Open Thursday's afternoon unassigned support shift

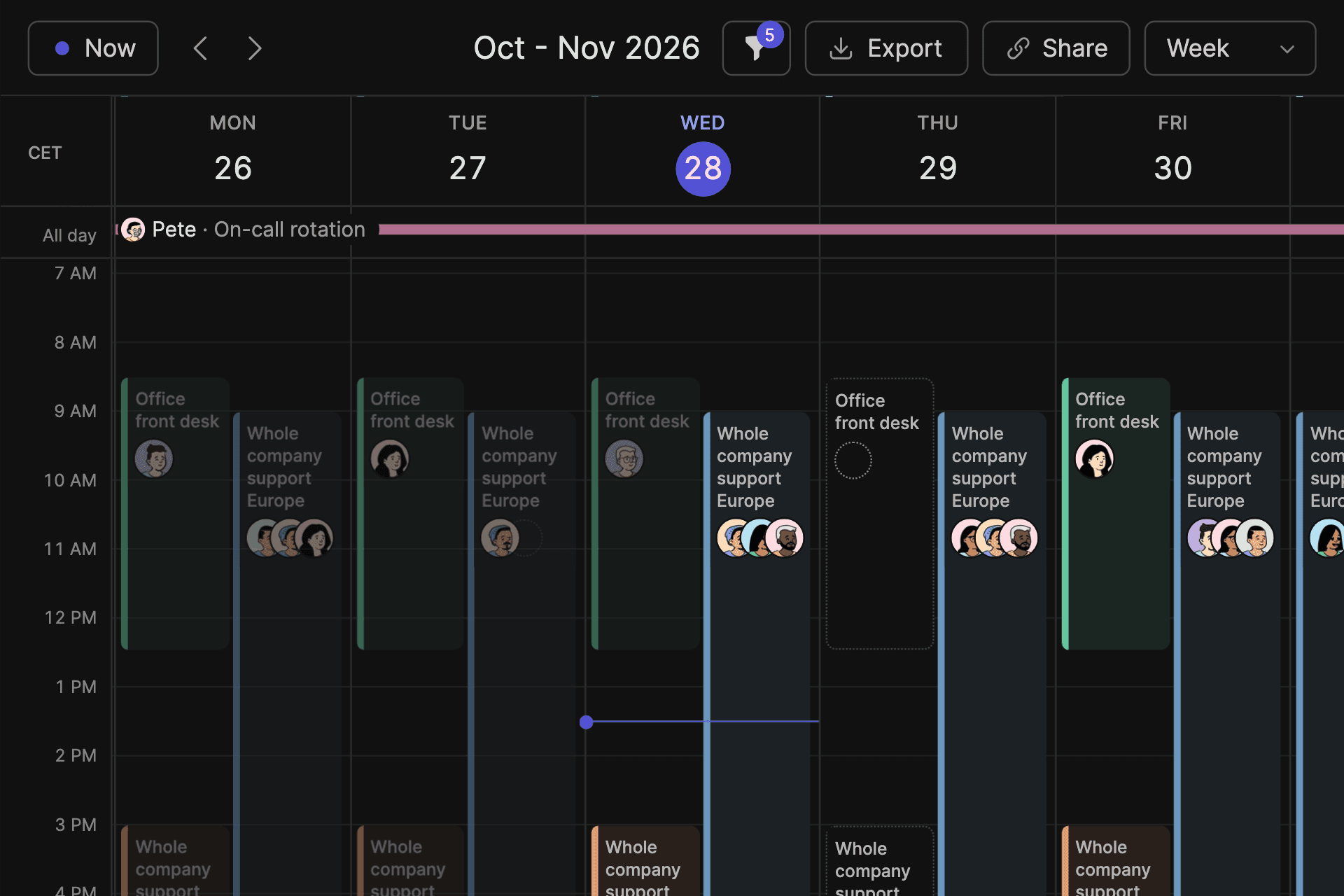[x=880, y=862]
